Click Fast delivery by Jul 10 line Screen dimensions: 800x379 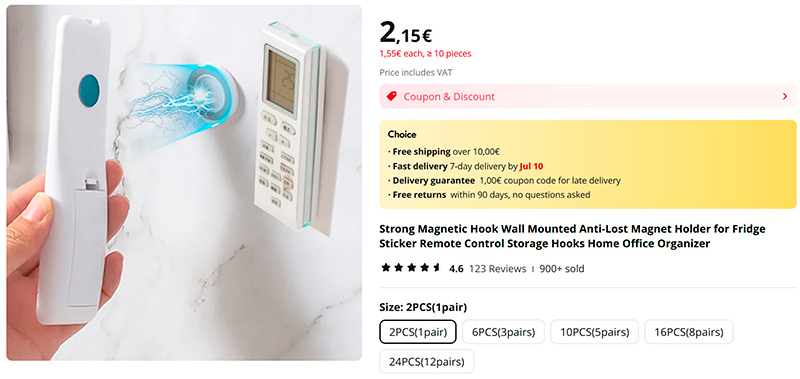[466, 166]
